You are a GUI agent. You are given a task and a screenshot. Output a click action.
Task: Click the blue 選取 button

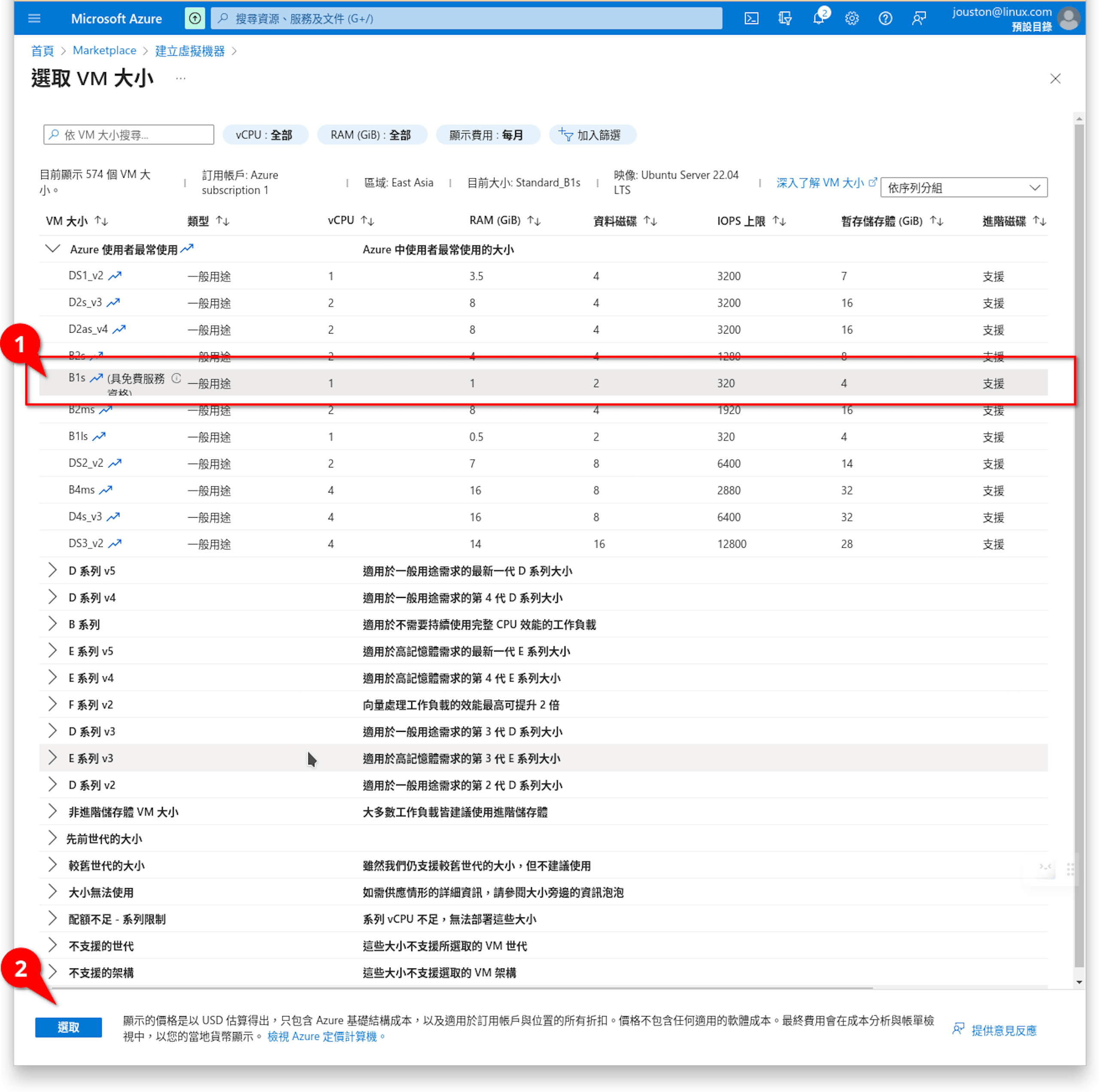click(68, 1027)
